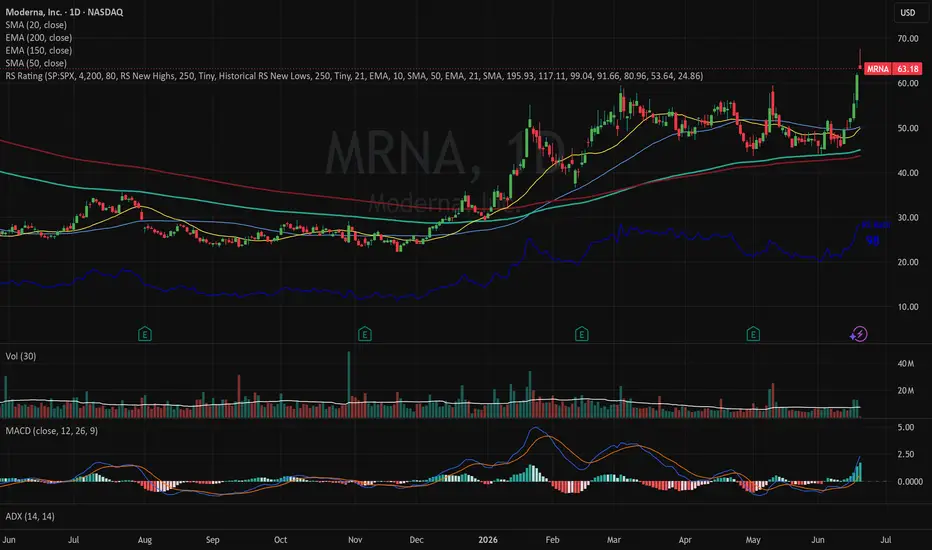Click the 40M volume axis label
Image resolution: width=932 pixels, height=550 pixels.
[x=906, y=364]
